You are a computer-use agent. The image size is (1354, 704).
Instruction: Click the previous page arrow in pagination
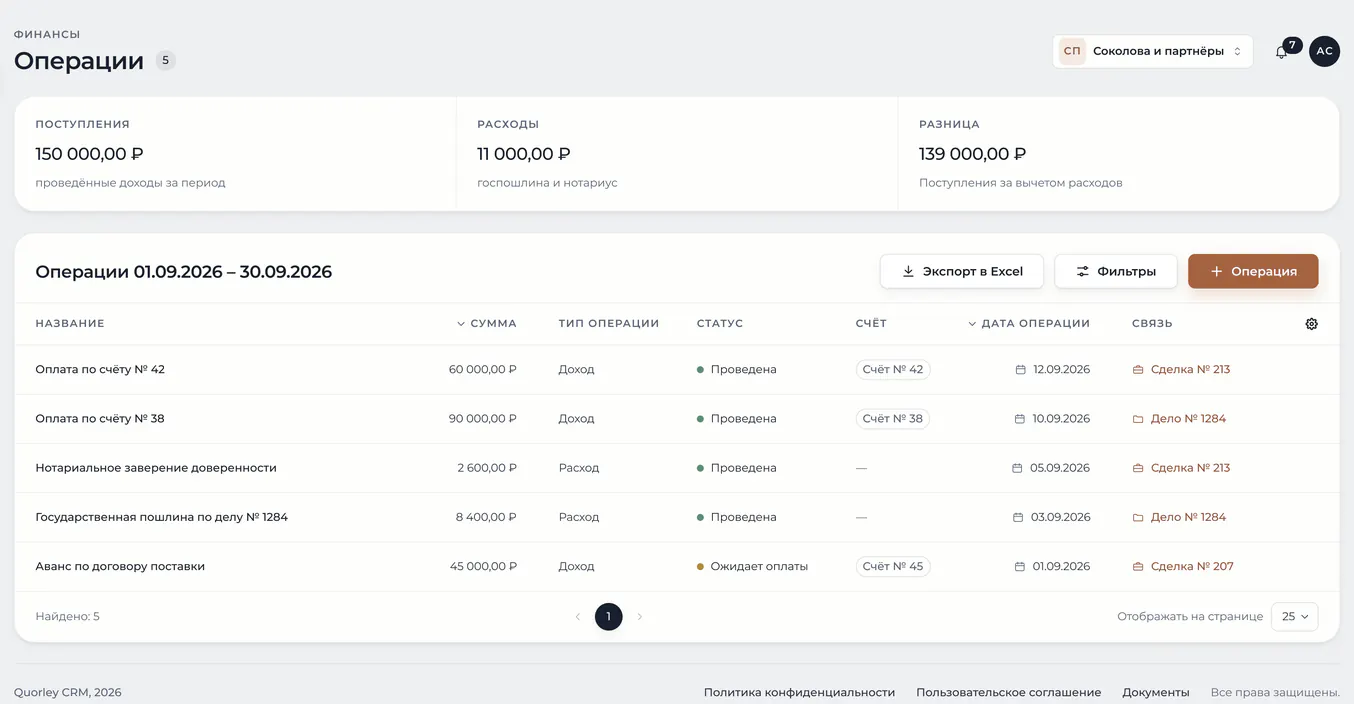pos(578,617)
